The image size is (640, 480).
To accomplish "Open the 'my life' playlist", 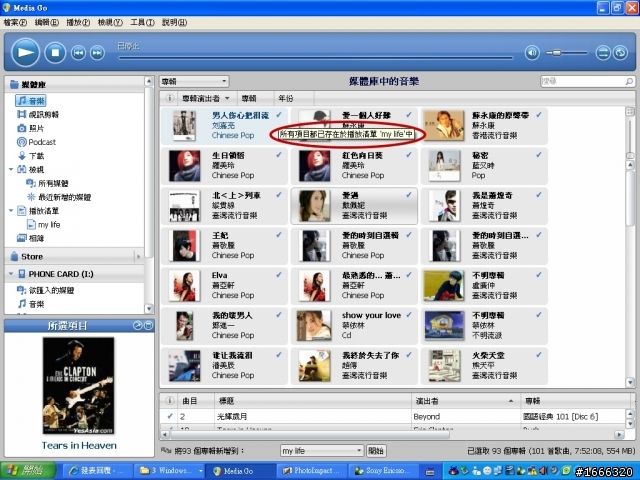I will (x=43, y=224).
